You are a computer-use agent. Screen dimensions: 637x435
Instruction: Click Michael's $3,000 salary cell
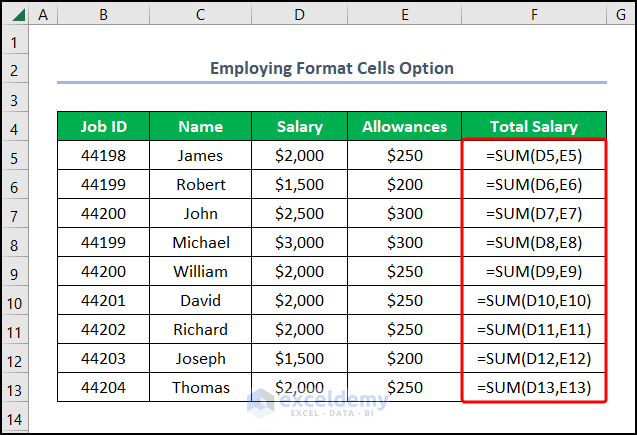[x=300, y=243]
